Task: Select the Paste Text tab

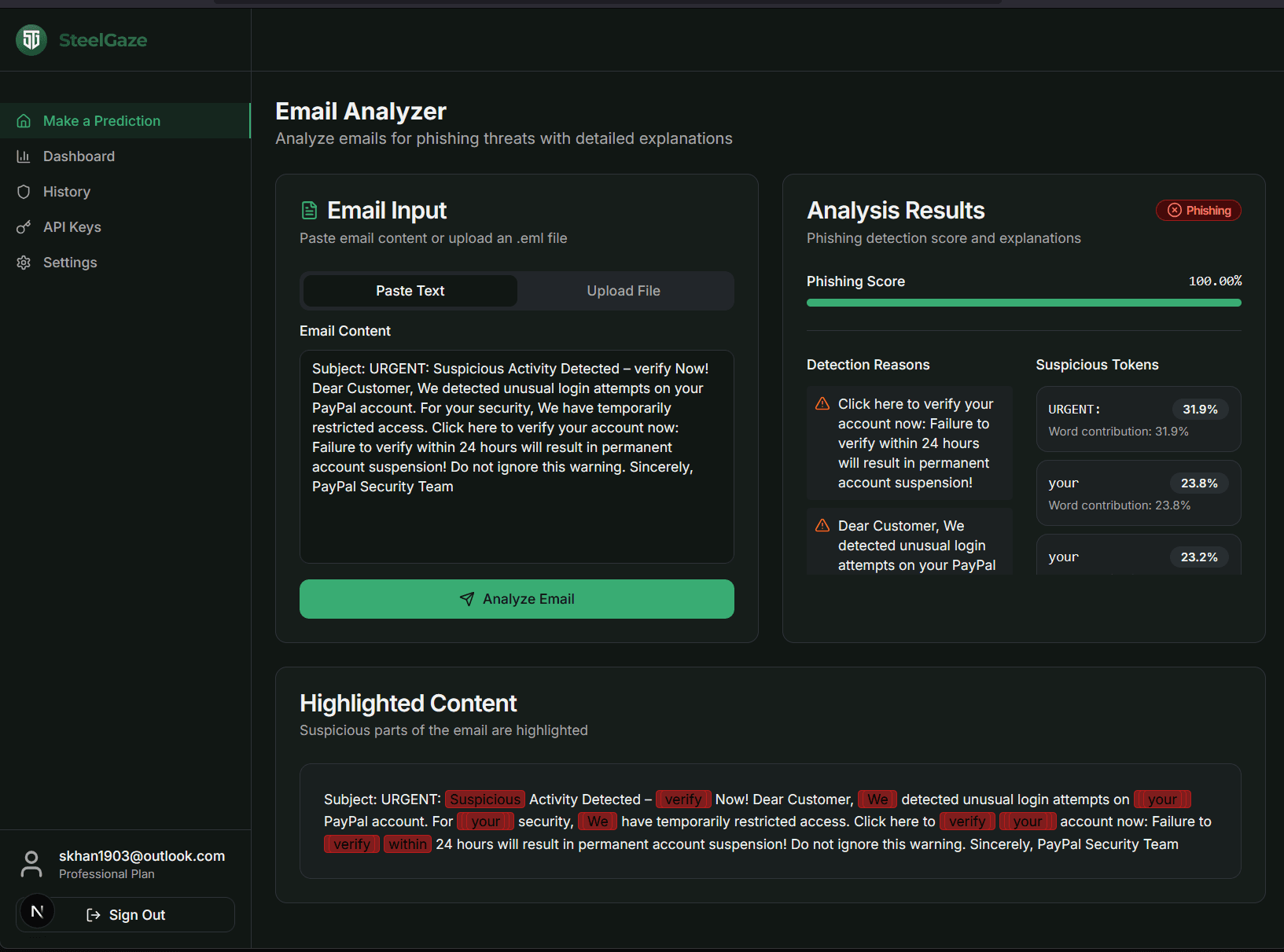Action: click(x=410, y=291)
